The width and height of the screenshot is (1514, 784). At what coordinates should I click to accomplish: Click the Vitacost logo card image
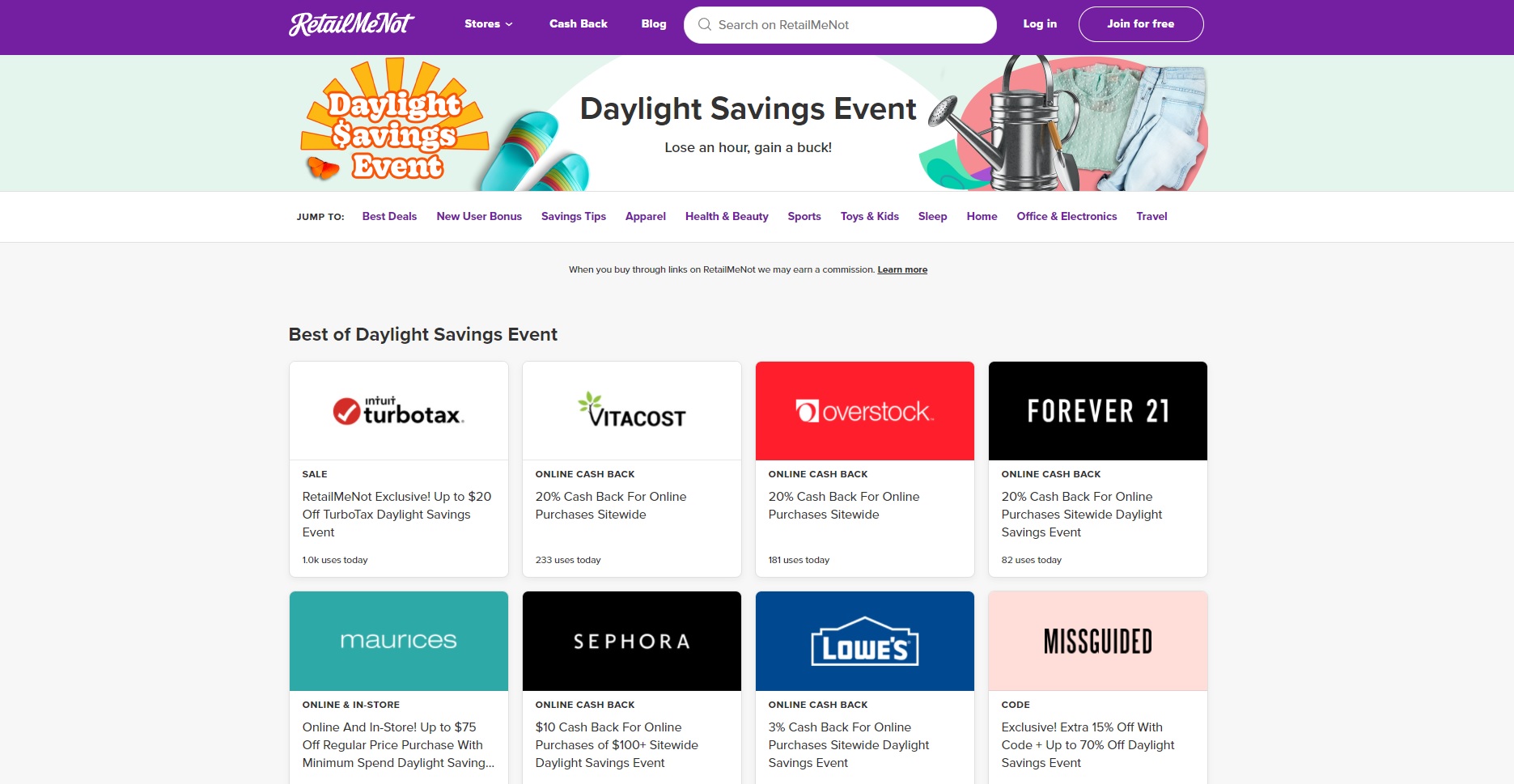pos(632,411)
